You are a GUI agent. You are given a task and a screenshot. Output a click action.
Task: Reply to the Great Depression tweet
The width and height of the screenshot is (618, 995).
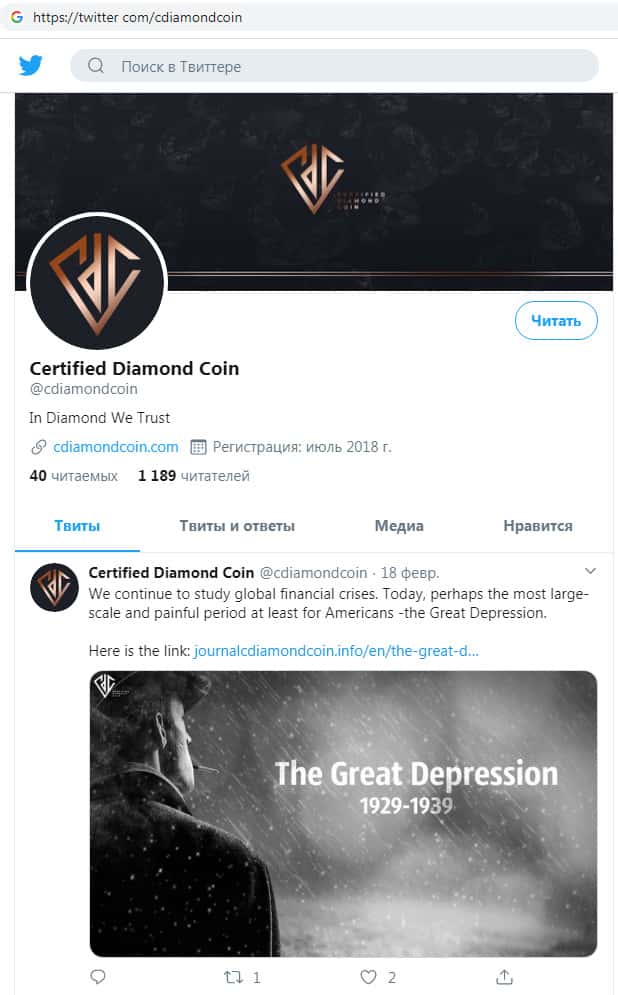98,977
